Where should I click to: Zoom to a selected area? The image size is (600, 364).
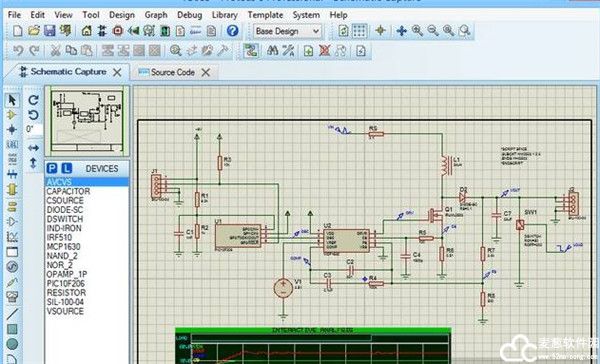(465, 31)
